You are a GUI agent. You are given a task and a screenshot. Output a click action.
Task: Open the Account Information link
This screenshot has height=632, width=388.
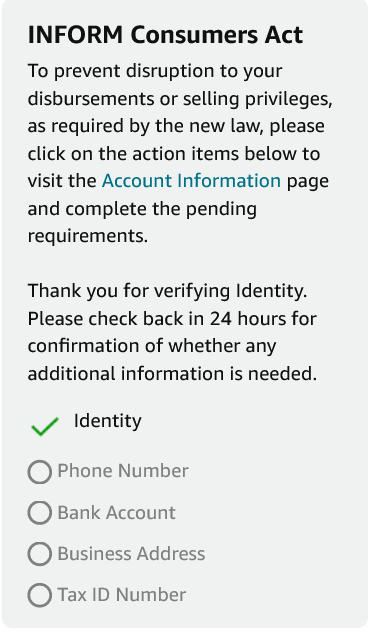191,181
